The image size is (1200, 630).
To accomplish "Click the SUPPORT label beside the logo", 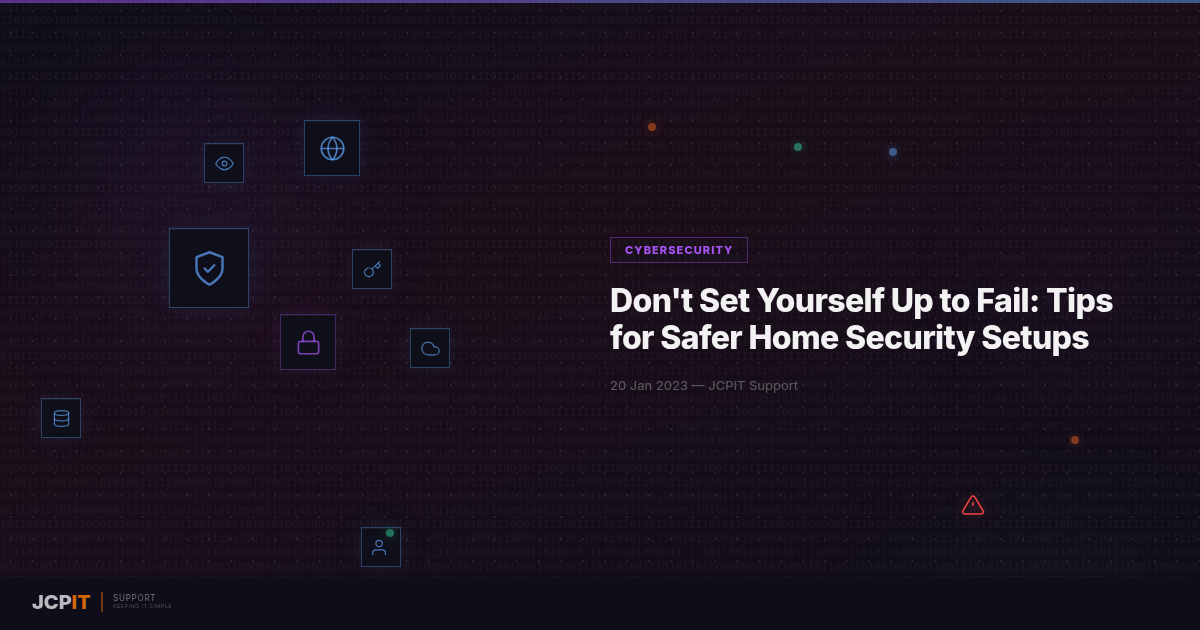I will (x=134, y=598).
